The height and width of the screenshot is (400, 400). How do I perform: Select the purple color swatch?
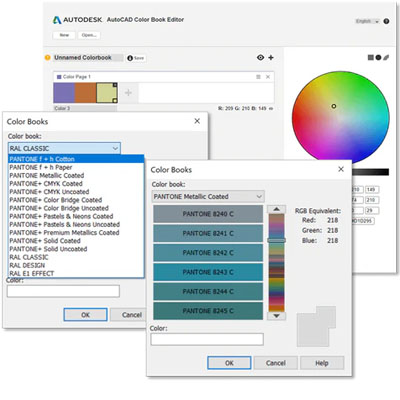[x=64, y=93]
